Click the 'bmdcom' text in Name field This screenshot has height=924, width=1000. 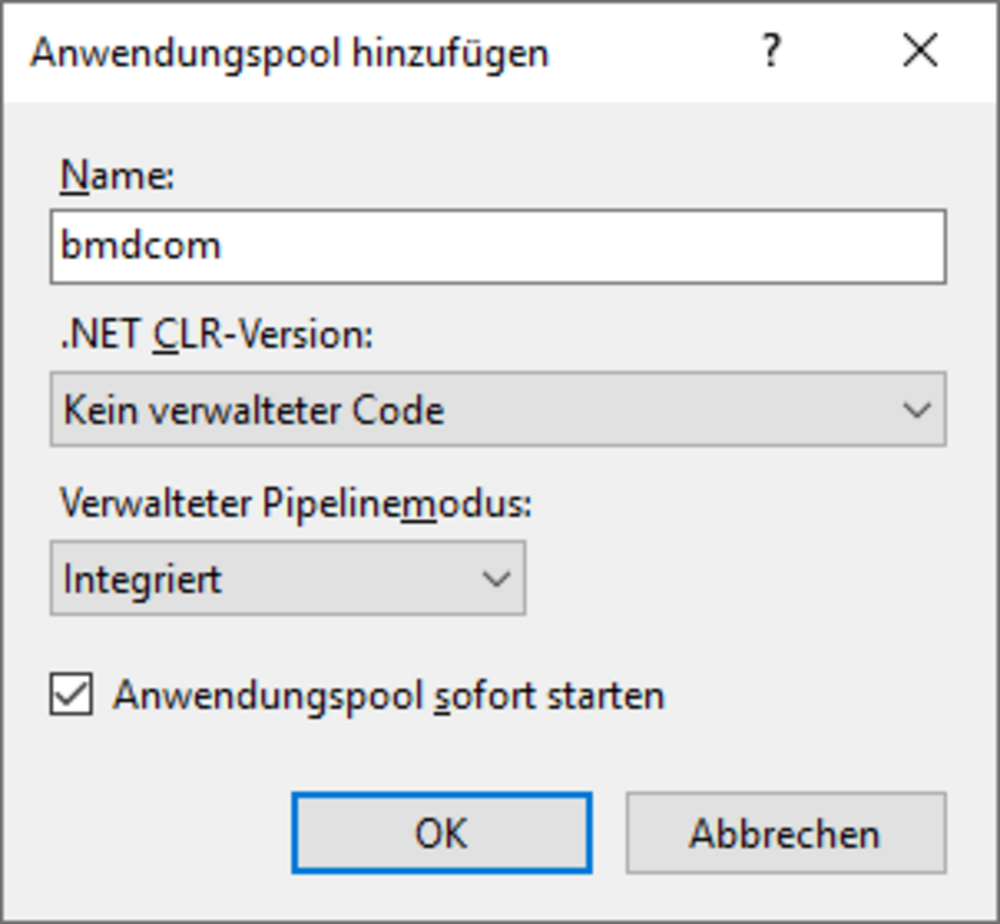click(141, 247)
